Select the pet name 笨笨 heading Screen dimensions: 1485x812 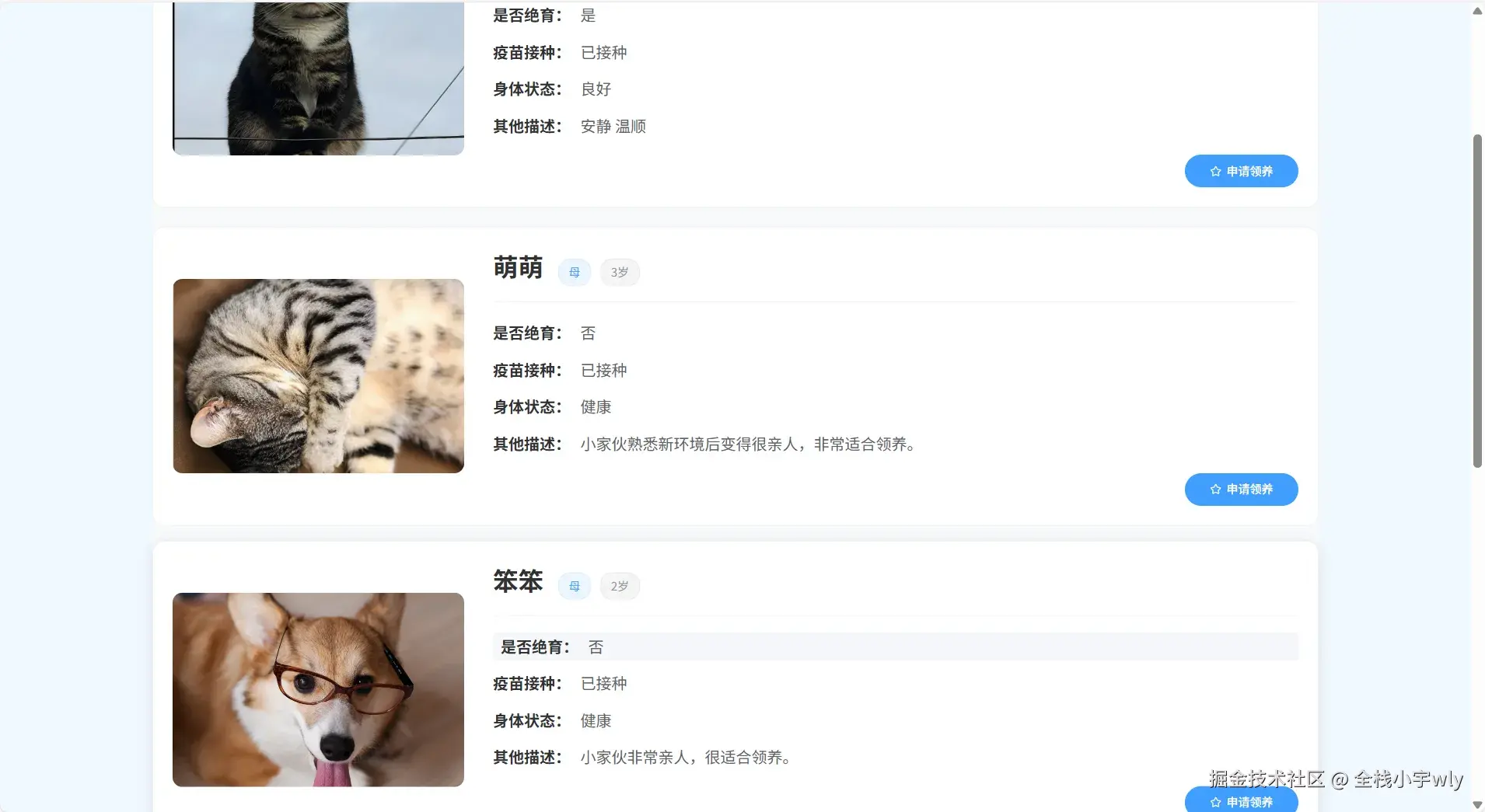pyautogui.click(x=518, y=582)
